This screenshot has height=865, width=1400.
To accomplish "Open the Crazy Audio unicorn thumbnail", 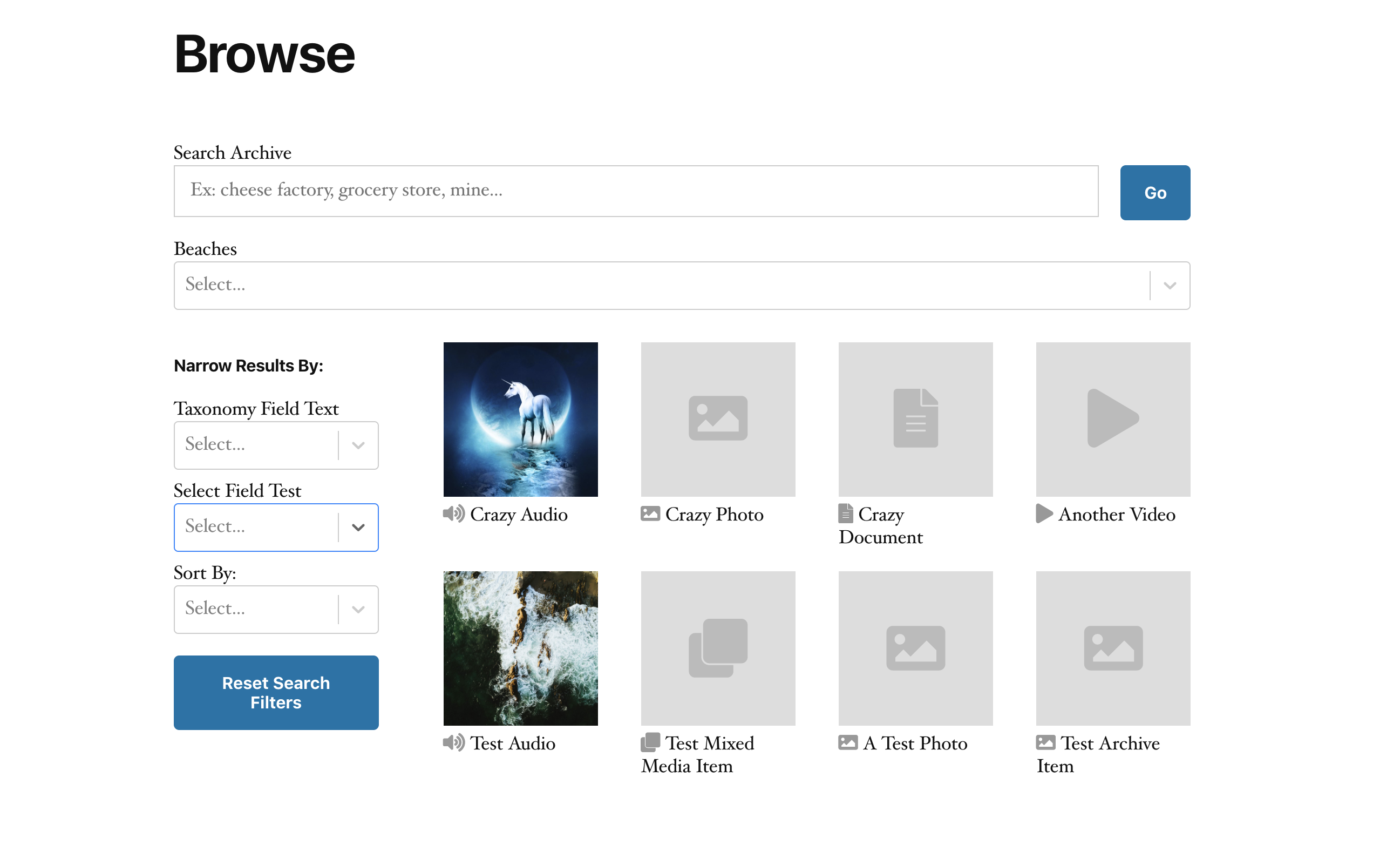I will coord(520,420).
